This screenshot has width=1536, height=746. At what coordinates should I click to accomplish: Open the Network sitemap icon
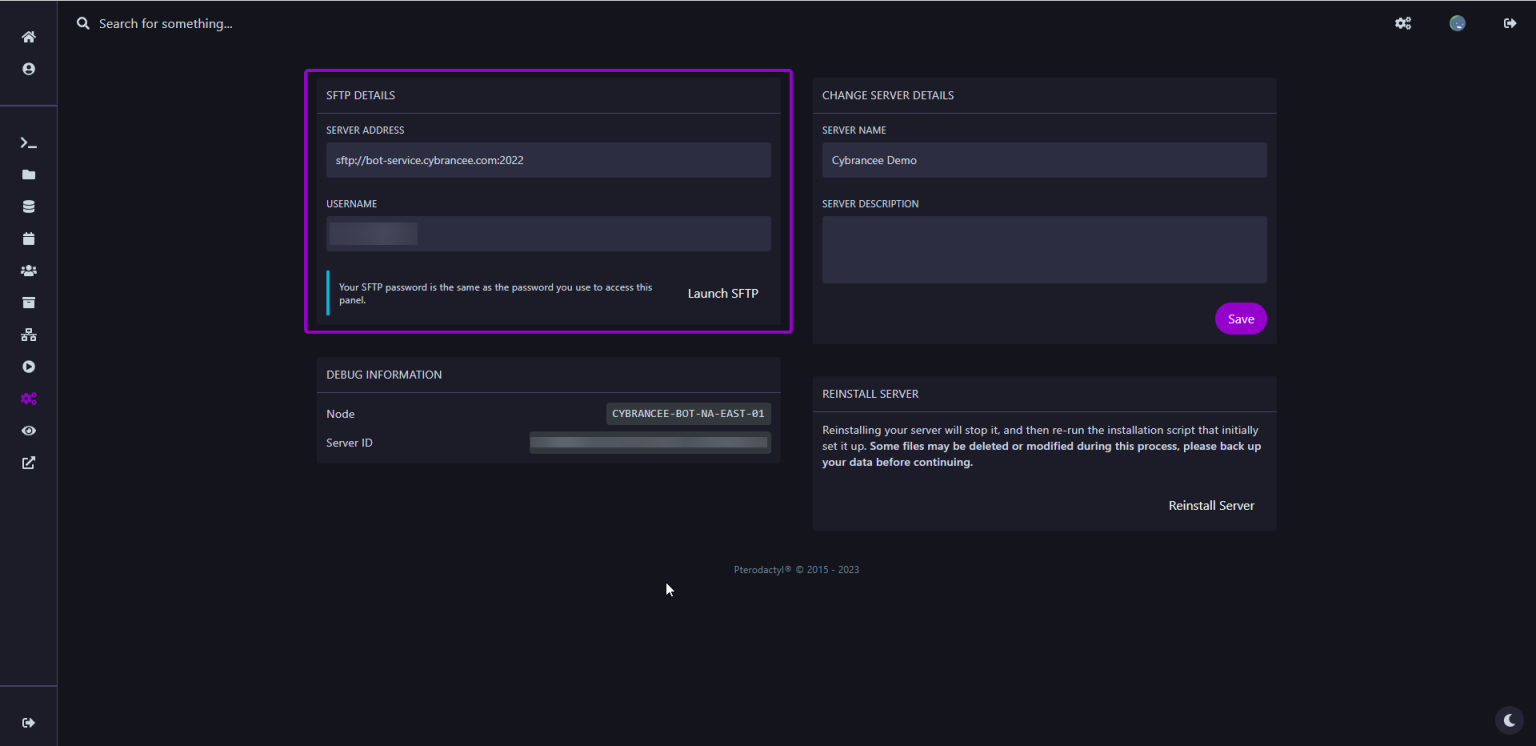click(x=28, y=334)
